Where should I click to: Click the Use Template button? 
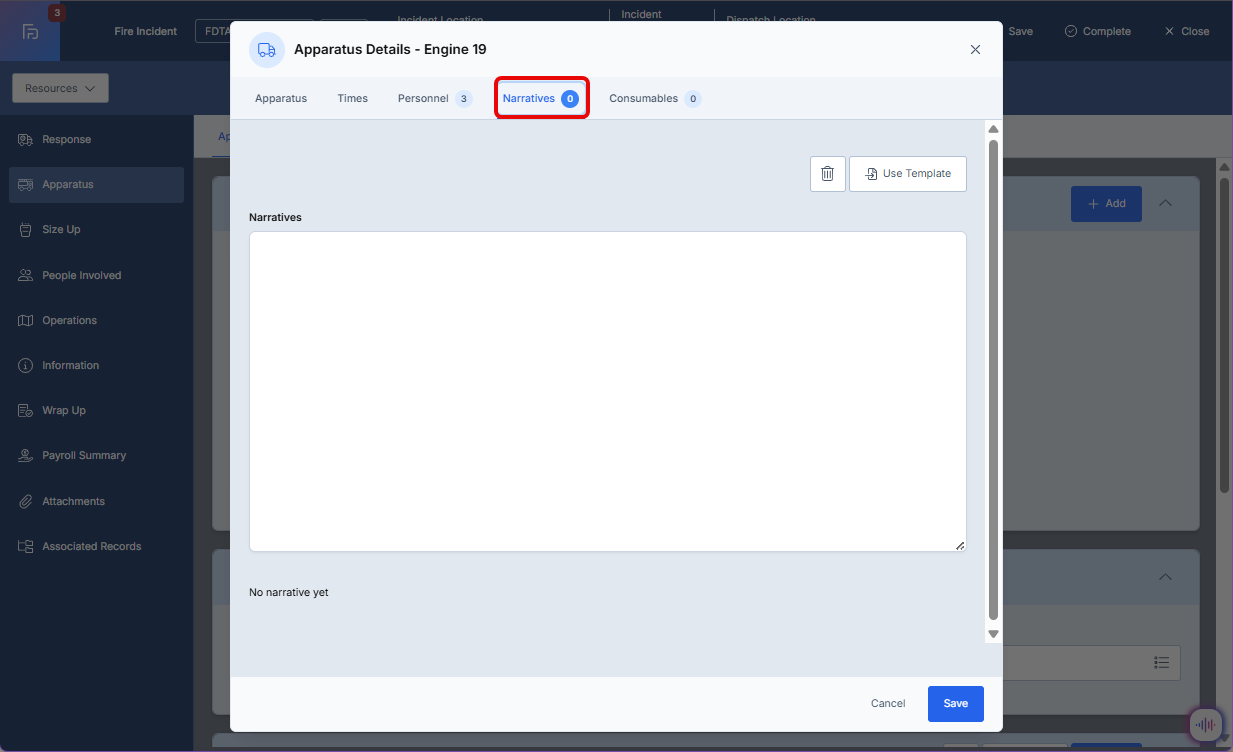[x=908, y=174]
